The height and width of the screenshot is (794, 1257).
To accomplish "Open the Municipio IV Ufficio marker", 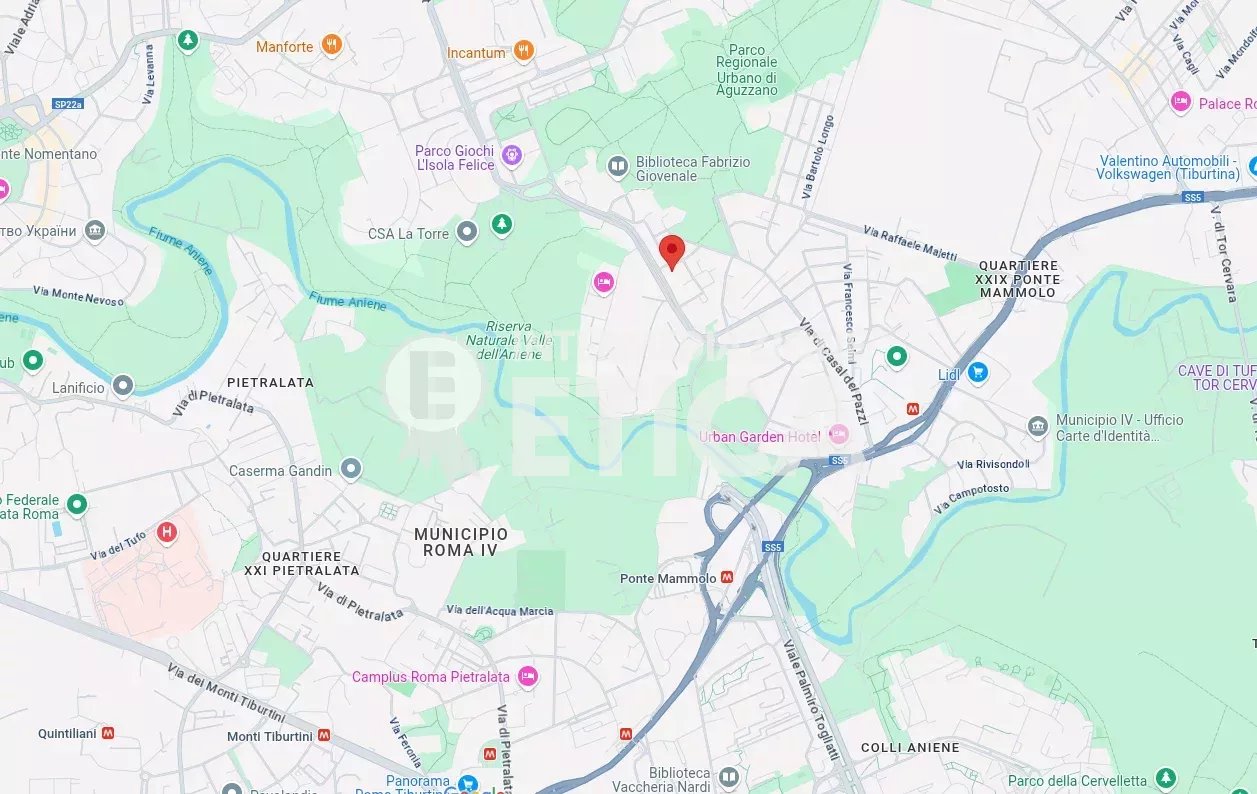I will click(1038, 426).
